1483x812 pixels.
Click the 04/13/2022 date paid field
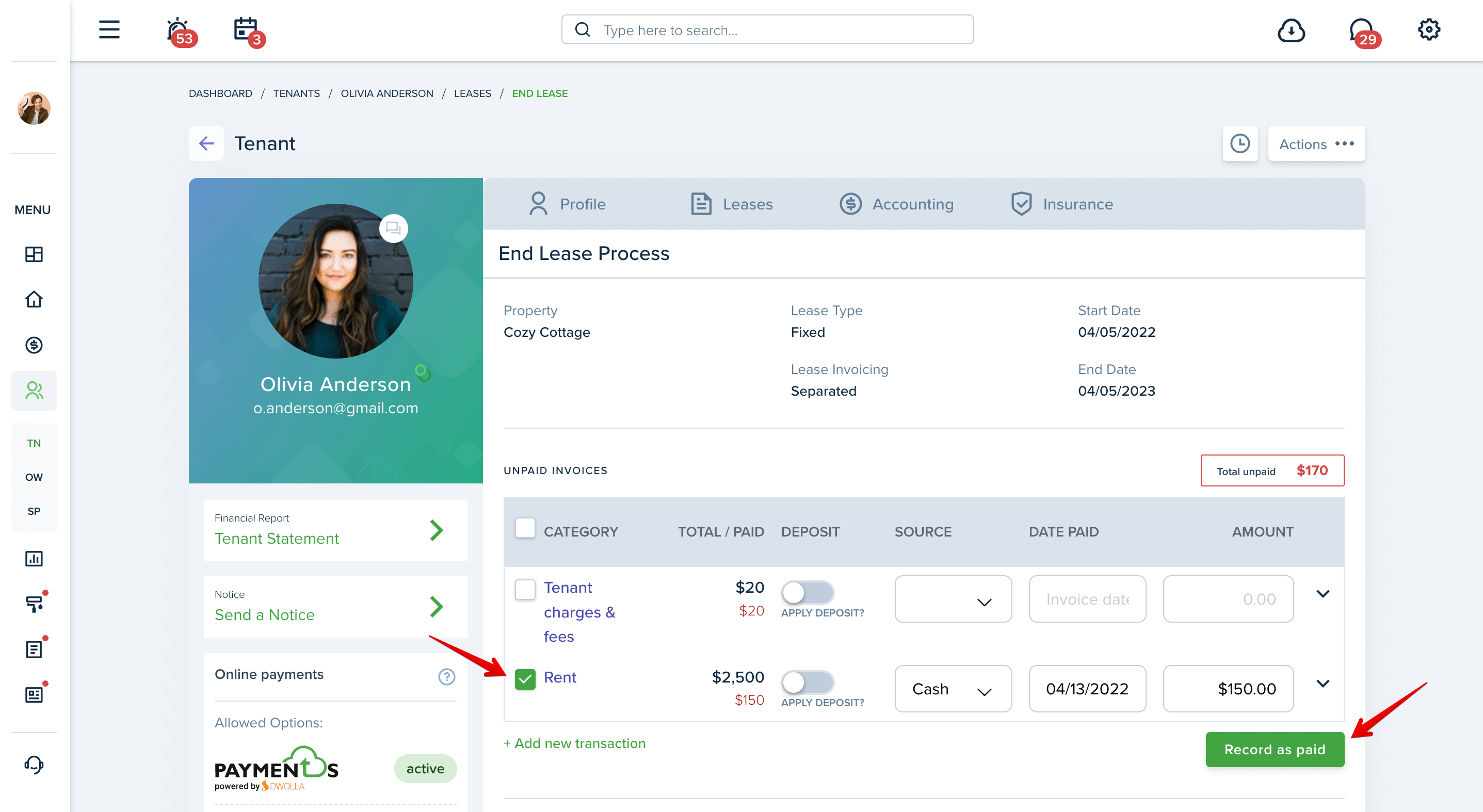point(1087,689)
